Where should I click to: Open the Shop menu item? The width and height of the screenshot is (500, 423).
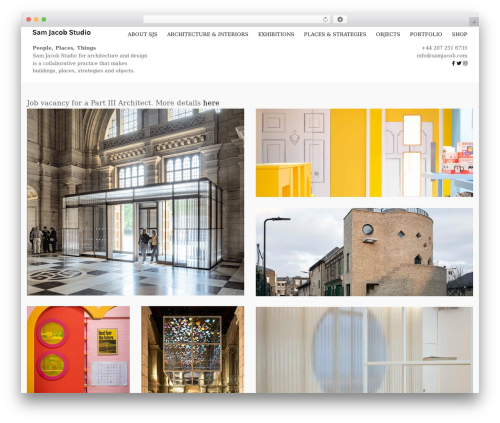[459, 34]
